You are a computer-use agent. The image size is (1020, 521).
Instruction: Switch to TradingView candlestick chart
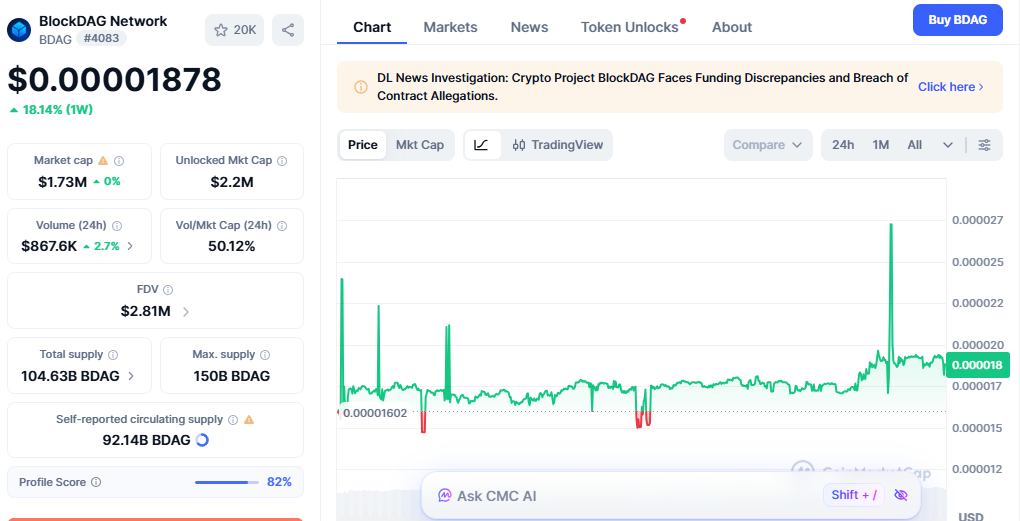[x=557, y=145]
